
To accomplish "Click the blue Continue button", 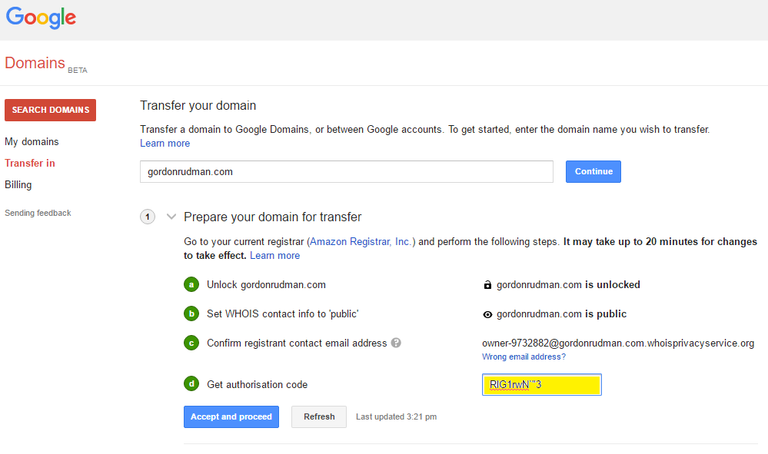I will tap(593, 171).
